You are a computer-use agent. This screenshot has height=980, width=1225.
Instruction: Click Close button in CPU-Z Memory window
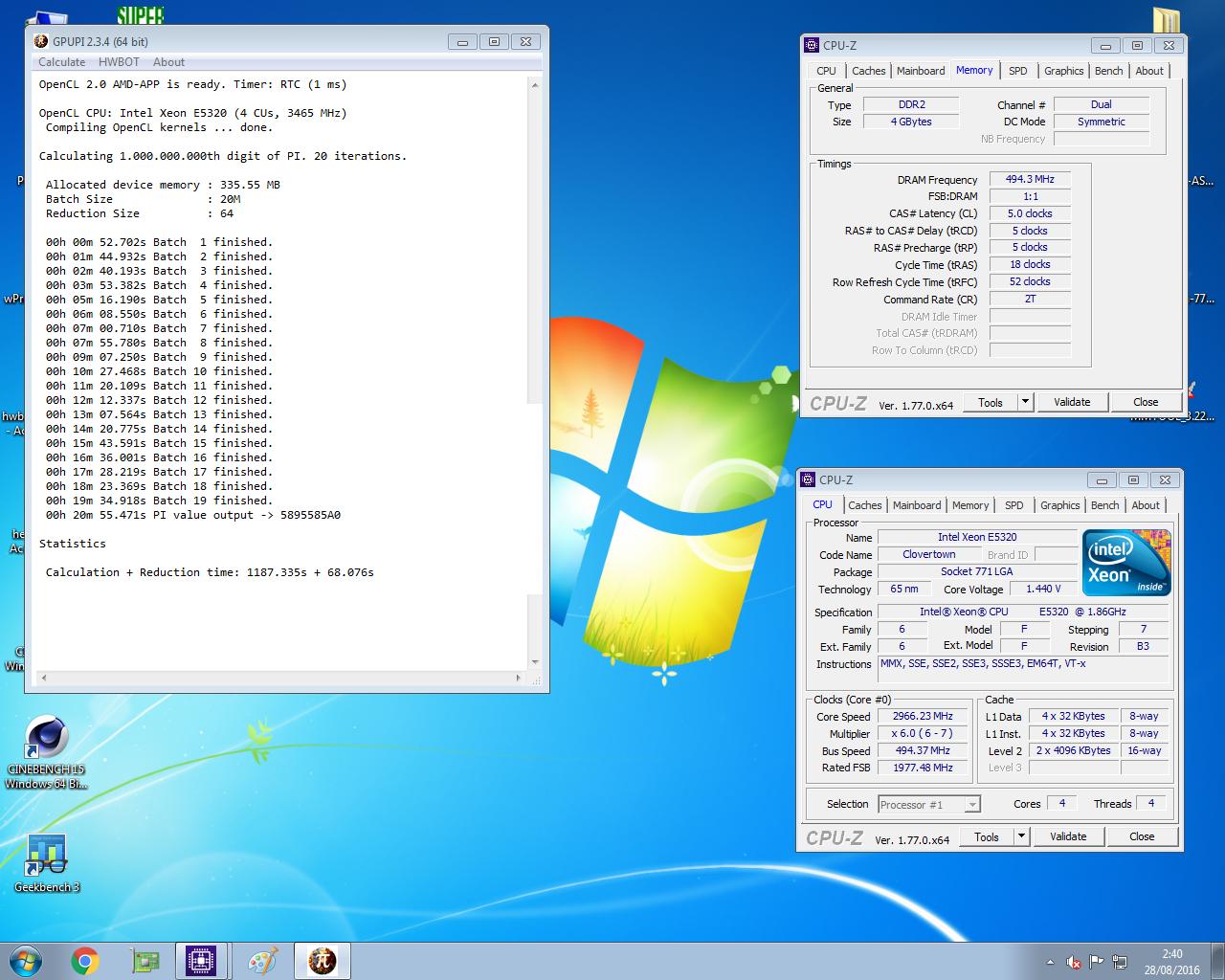pyautogui.click(x=1146, y=402)
